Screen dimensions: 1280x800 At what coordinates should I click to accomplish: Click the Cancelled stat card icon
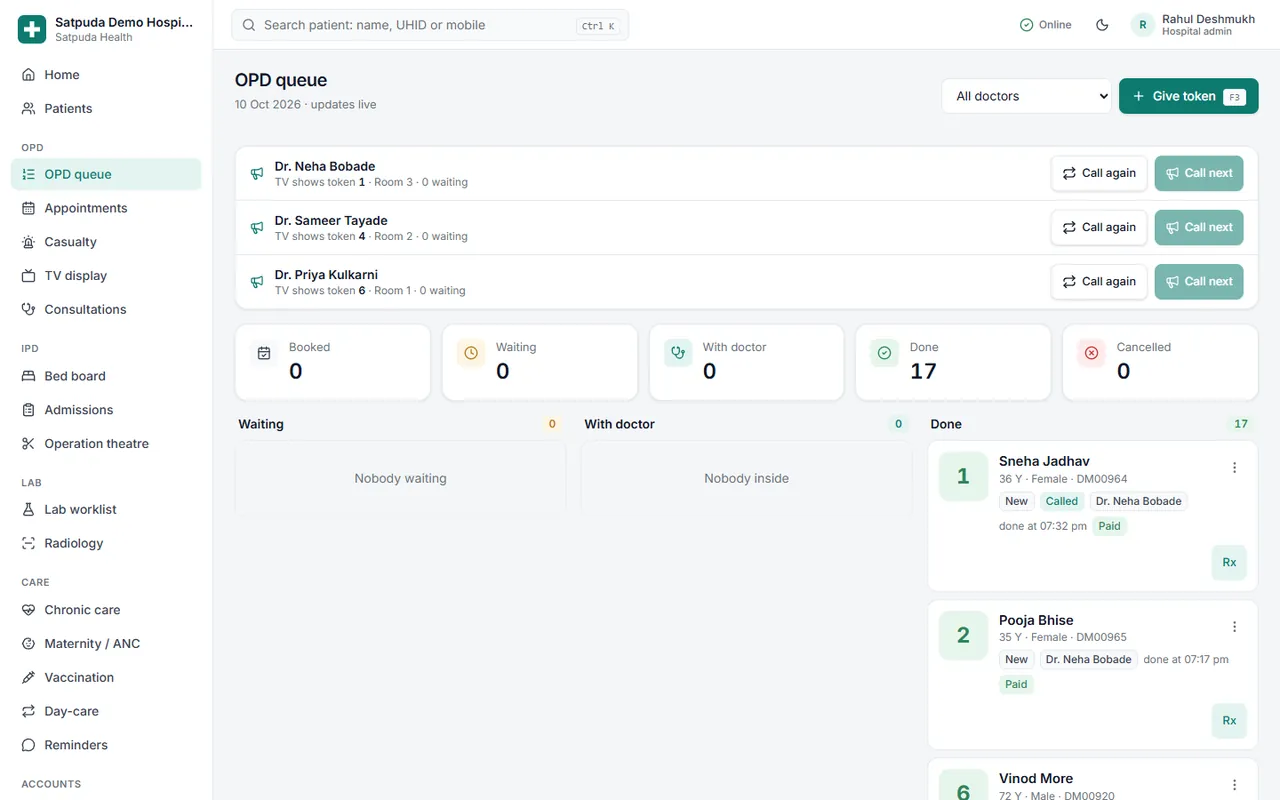click(1091, 353)
